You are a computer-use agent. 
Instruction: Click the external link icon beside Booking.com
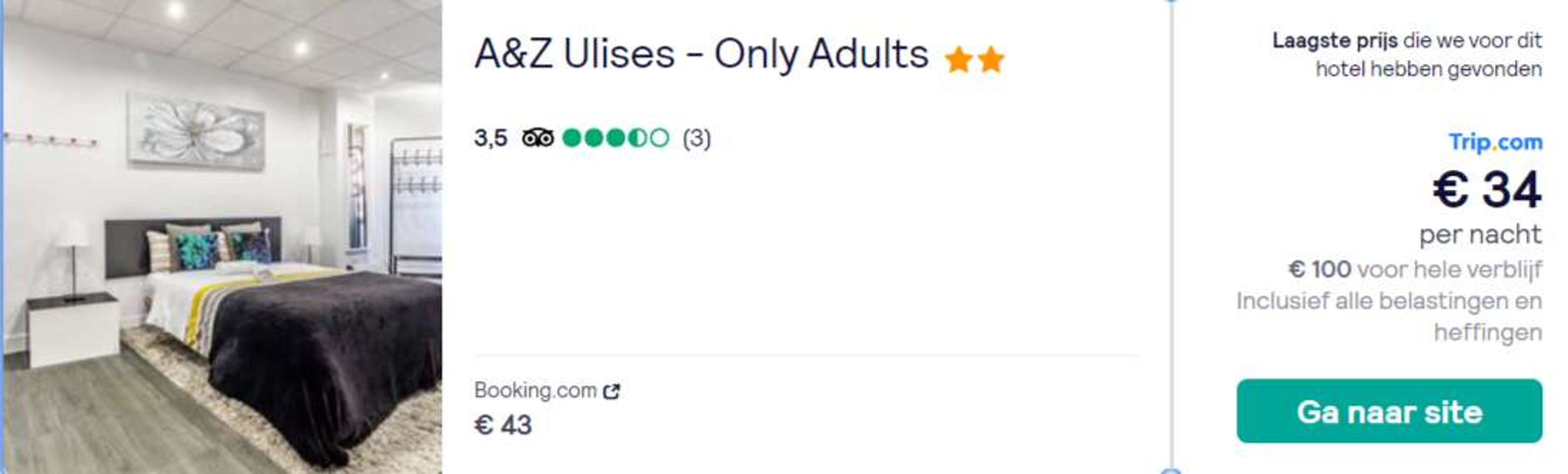(611, 391)
